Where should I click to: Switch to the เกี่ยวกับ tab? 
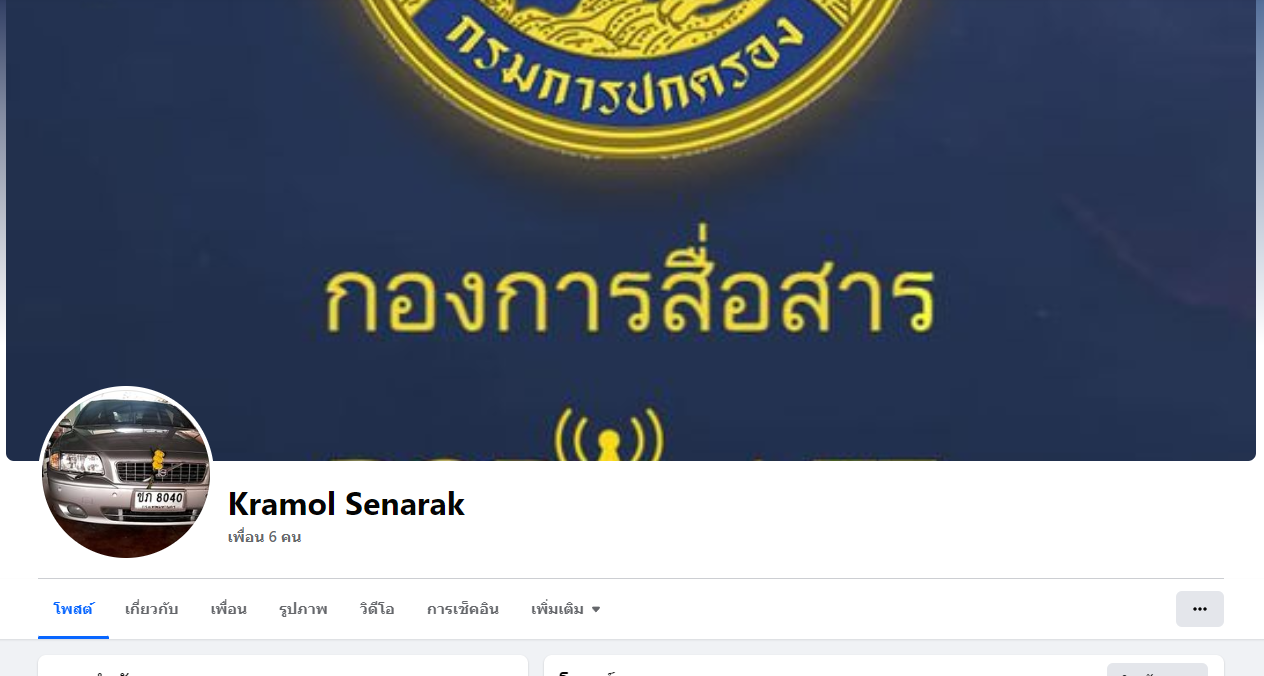point(152,609)
